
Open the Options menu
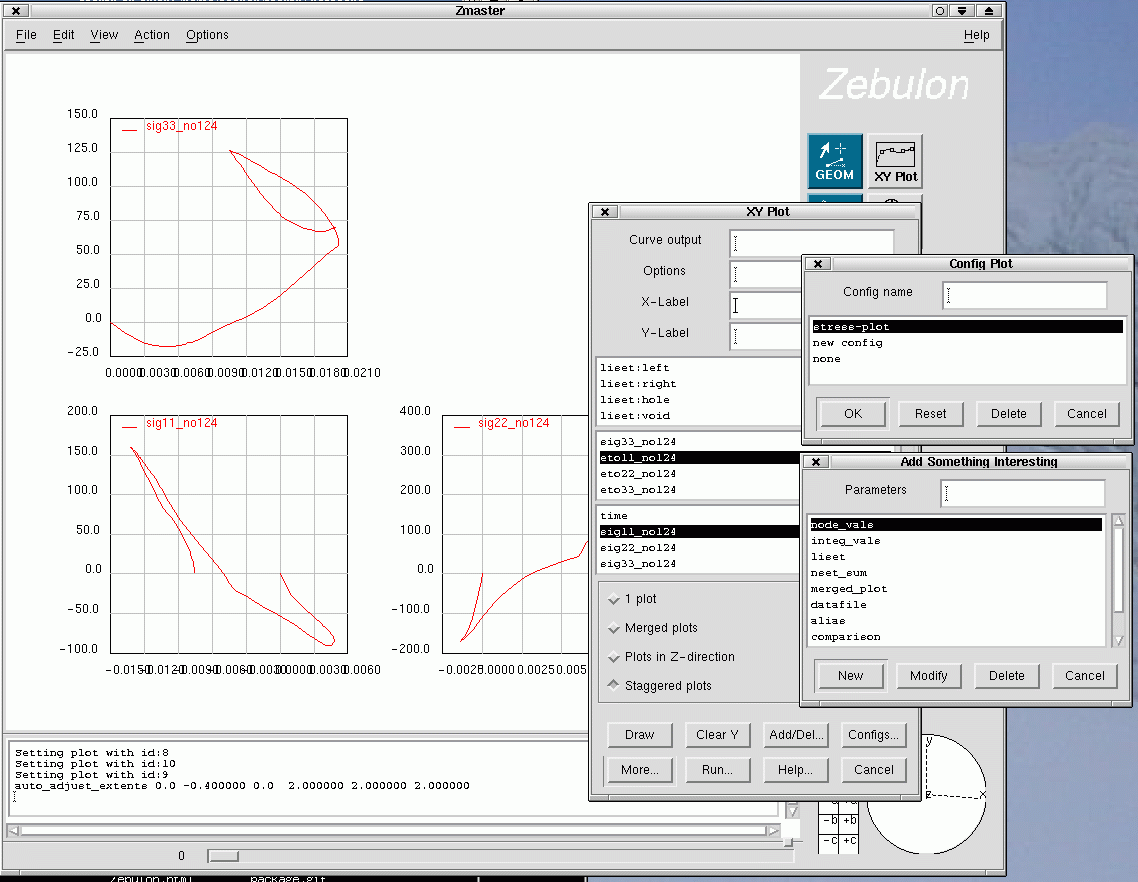pos(207,35)
